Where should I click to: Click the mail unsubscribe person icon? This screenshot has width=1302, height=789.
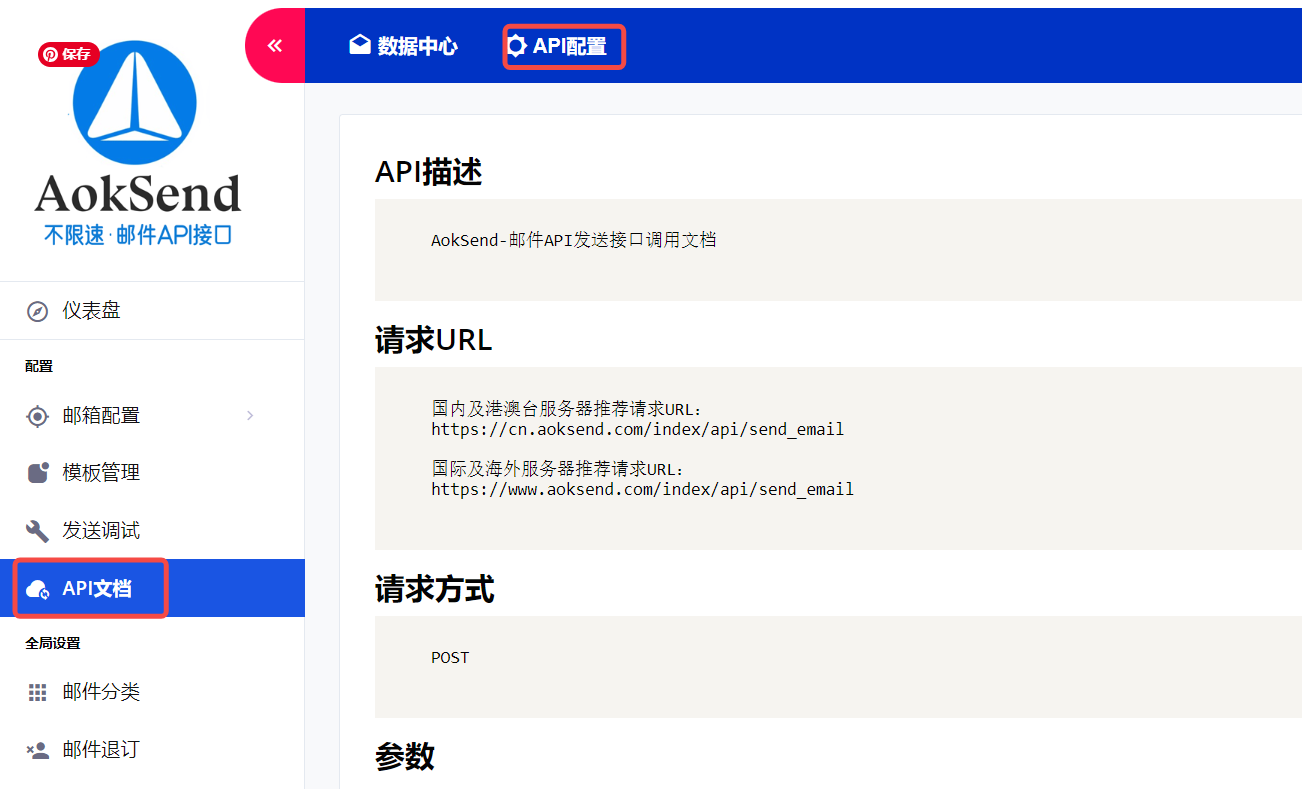[37, 750]
